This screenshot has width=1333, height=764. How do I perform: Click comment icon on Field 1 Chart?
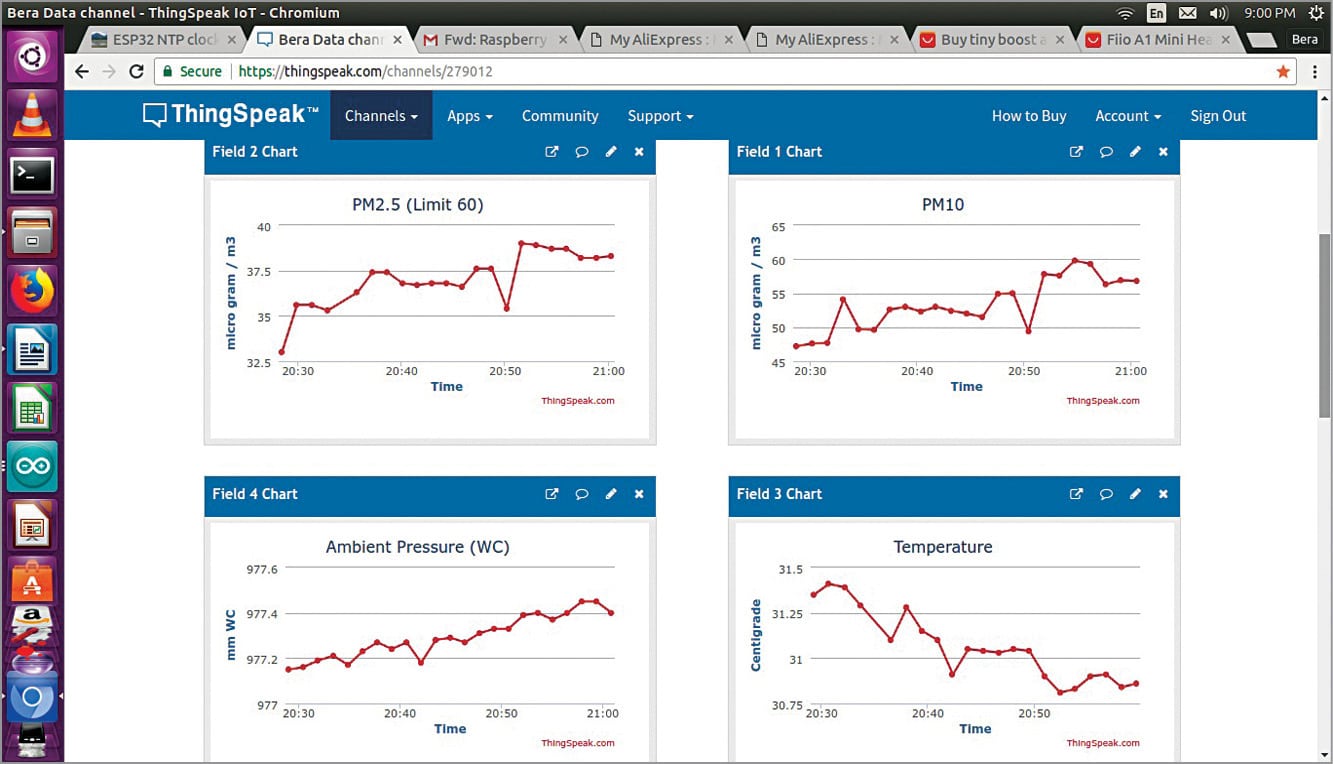point(1106,152)
